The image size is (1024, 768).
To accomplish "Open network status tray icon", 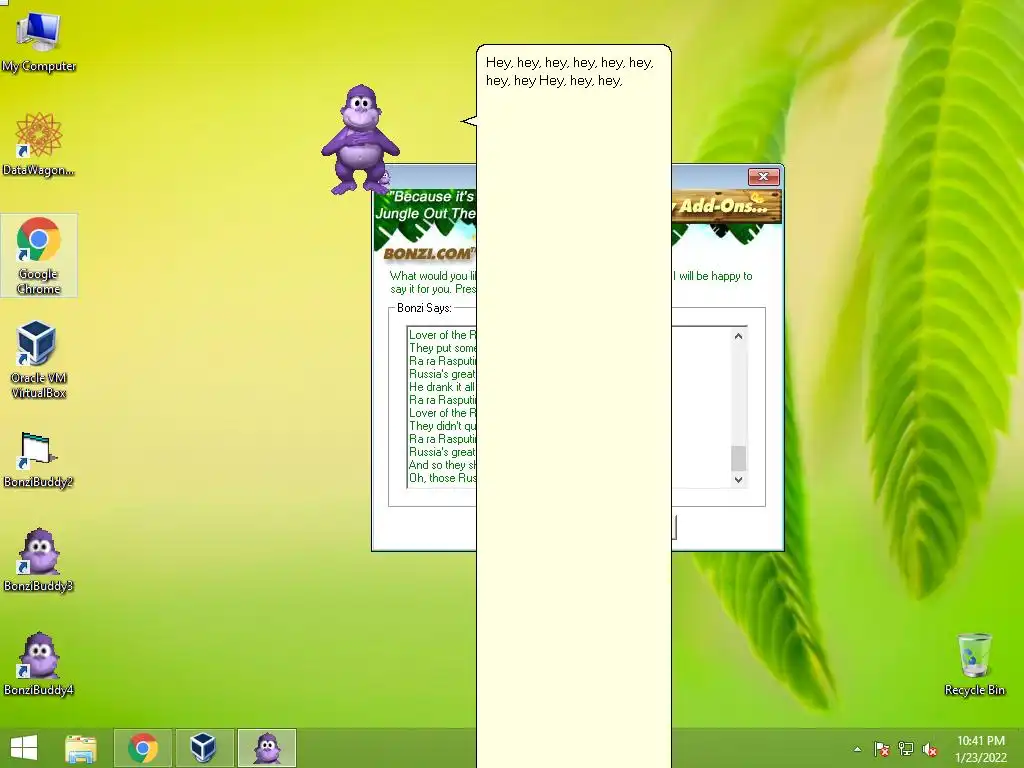I will pos(906,749).
